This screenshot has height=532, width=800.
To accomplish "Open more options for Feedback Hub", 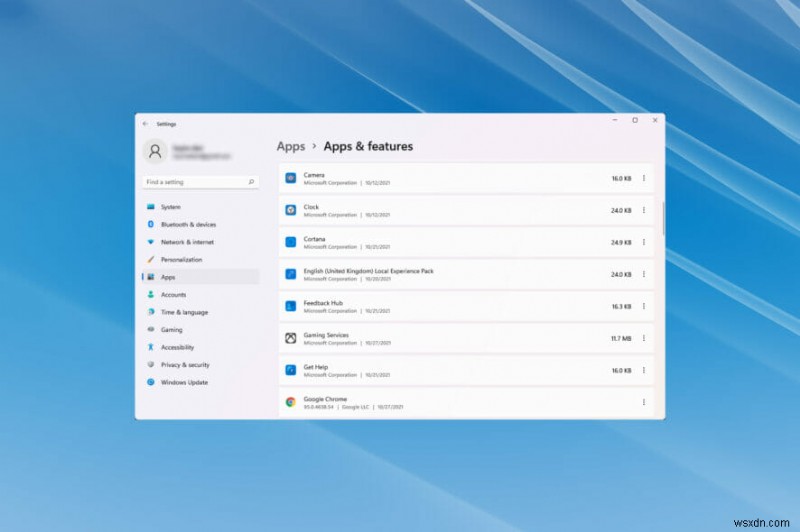I will 644,306.
